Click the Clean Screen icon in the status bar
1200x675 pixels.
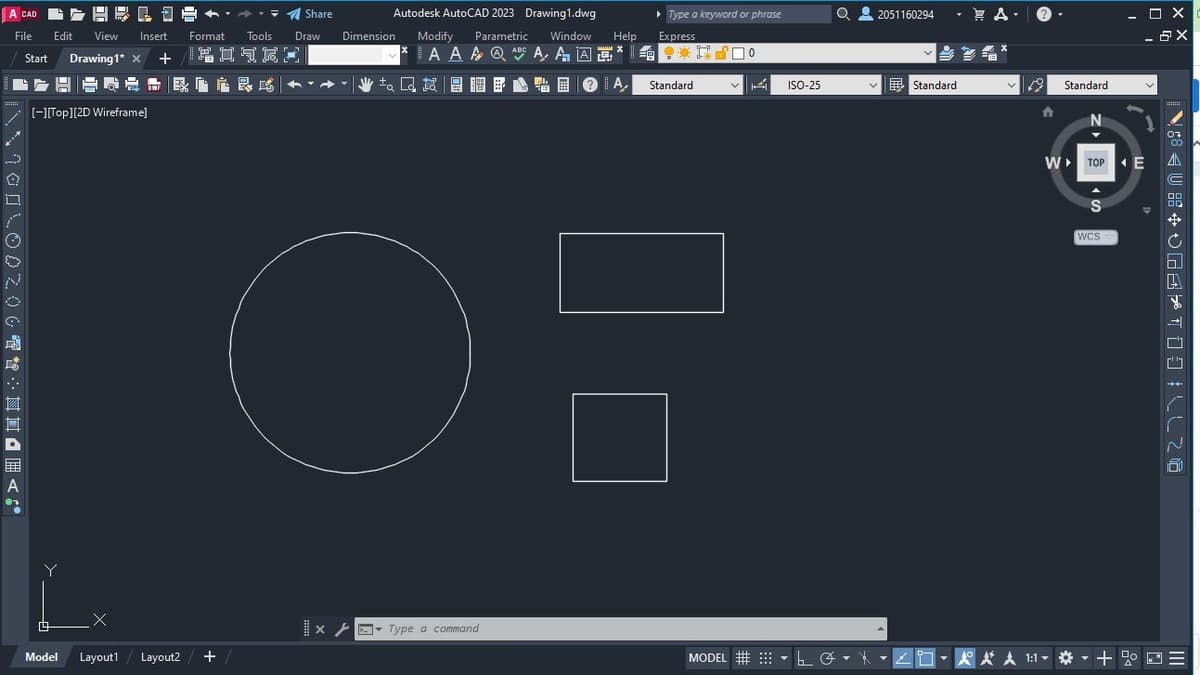tap(1153, 658)
